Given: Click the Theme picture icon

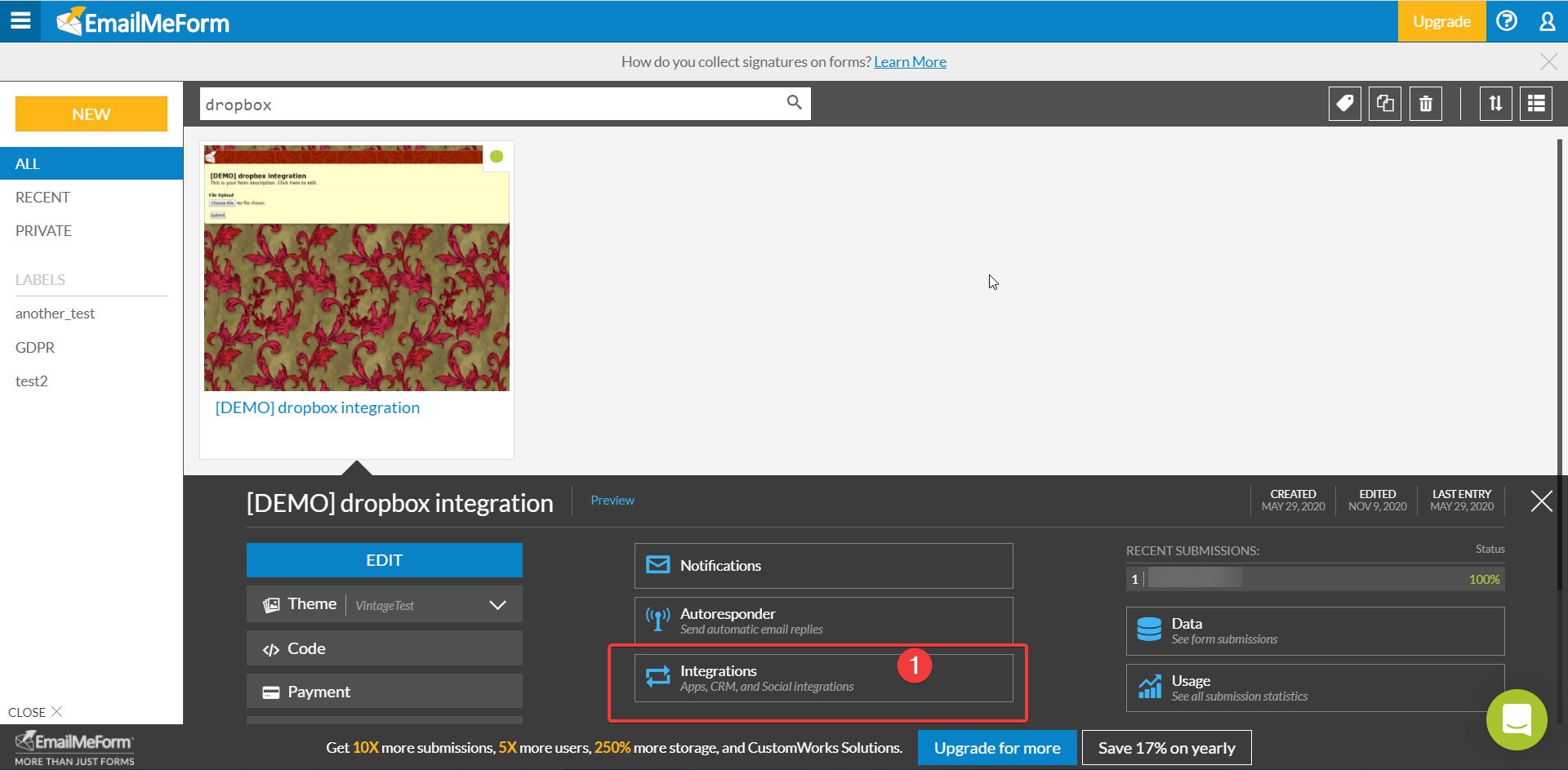Looking at the screenshot, I should coord(271,605).
